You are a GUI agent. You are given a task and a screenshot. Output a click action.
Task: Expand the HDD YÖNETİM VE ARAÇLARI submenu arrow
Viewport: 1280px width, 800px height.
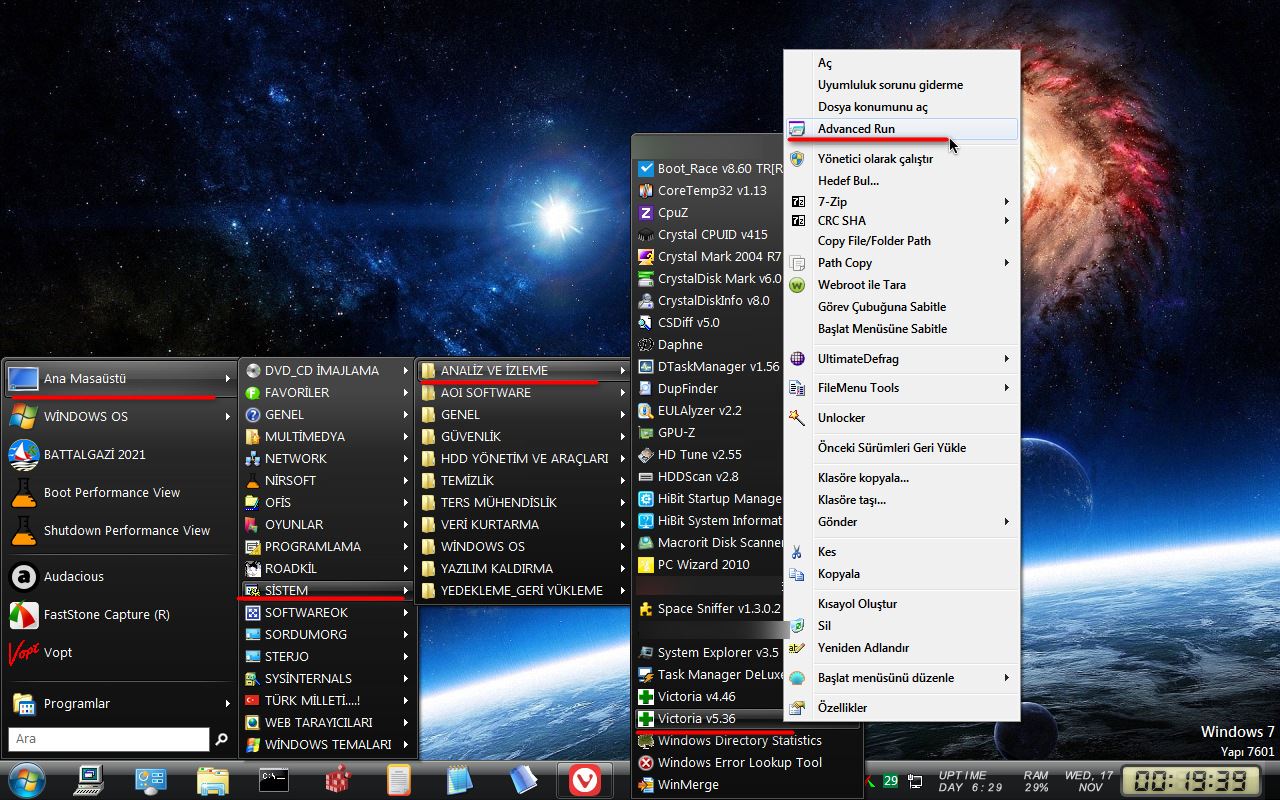click(623, 459)
